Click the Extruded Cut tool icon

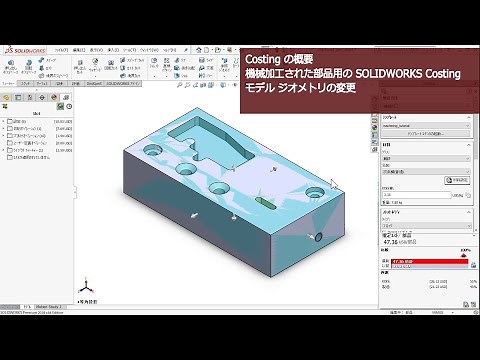80,63
